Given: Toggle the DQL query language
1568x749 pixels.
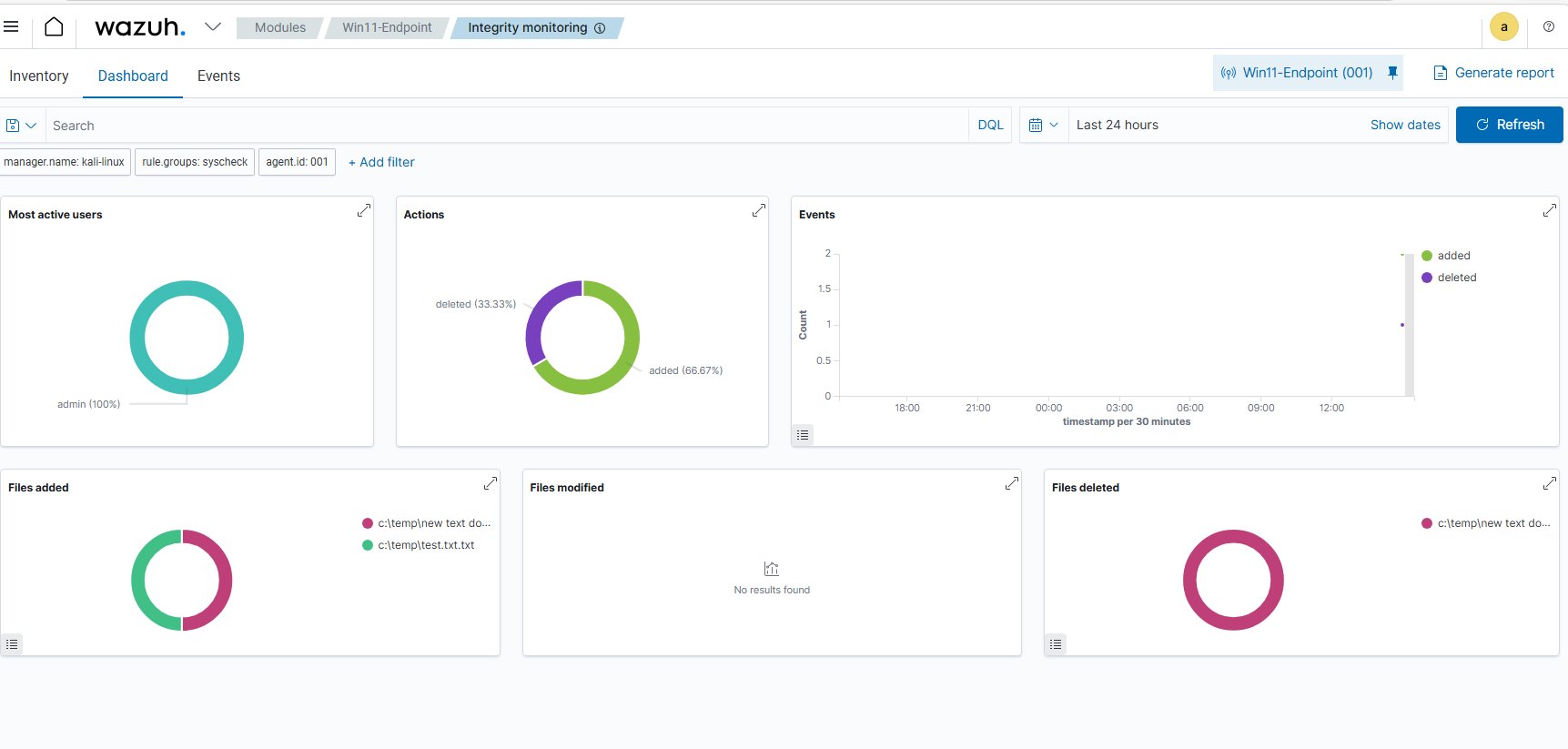Looking at the screenshot, I should pos(990,126).
